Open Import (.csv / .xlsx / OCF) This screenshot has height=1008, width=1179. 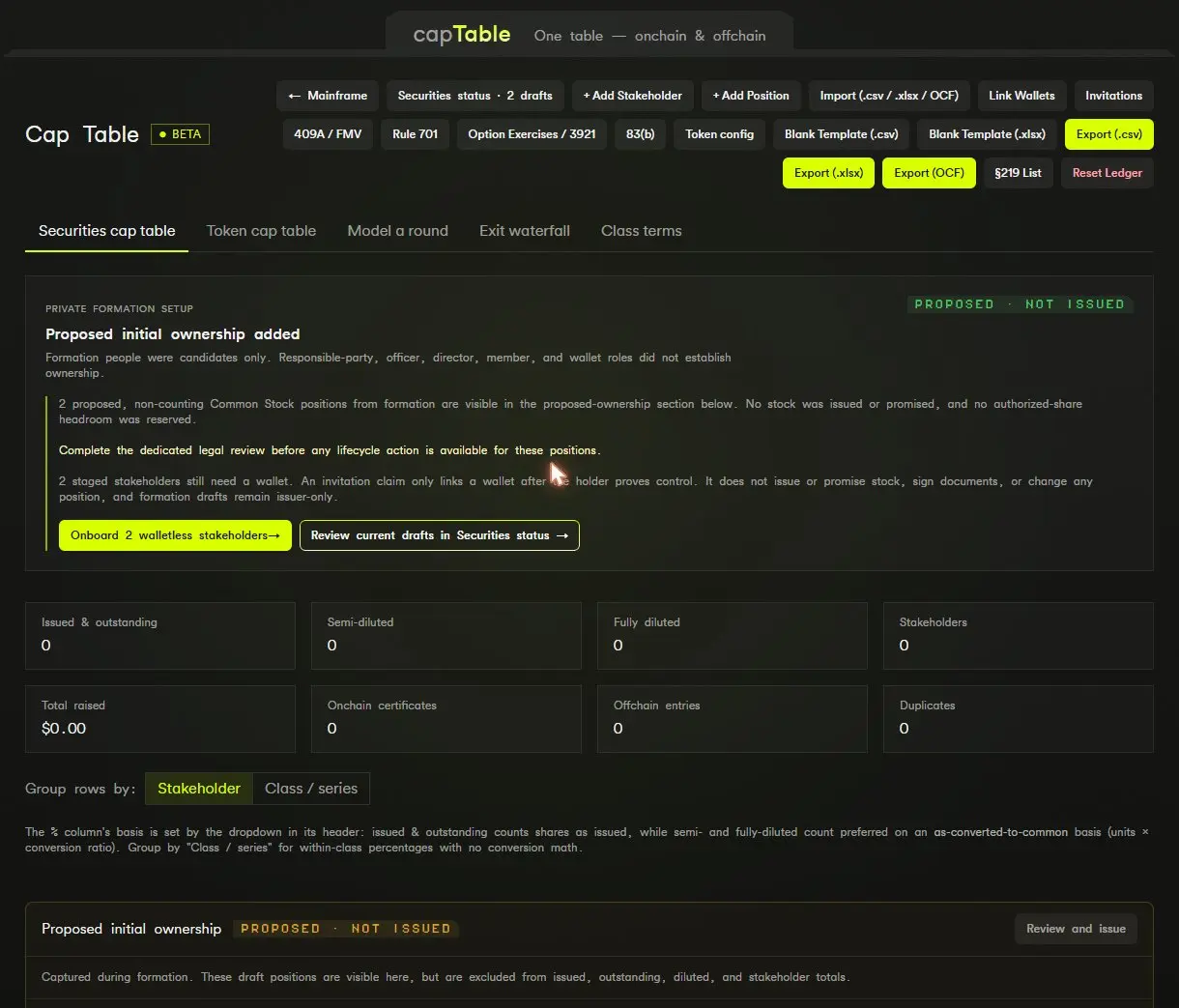point(889,96)
